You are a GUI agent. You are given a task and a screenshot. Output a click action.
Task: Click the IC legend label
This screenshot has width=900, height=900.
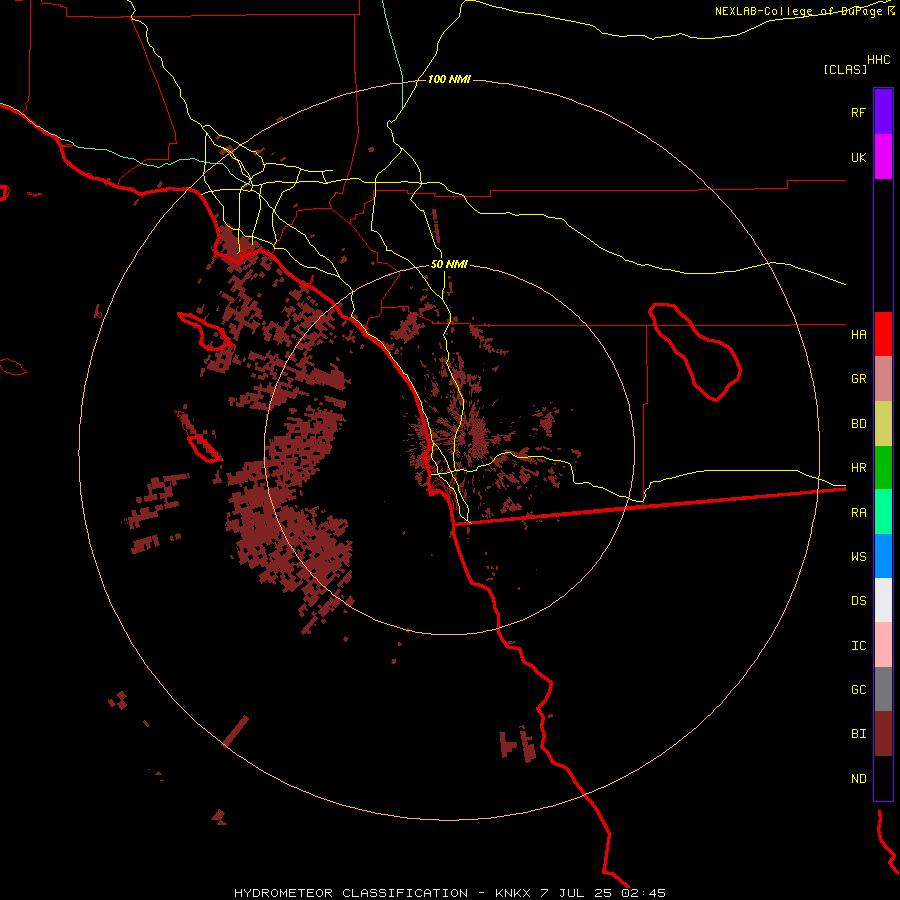click(858, 646)
